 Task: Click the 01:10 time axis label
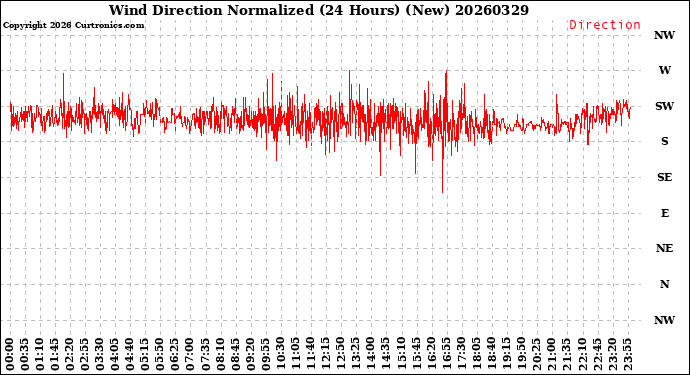(40, 354)
